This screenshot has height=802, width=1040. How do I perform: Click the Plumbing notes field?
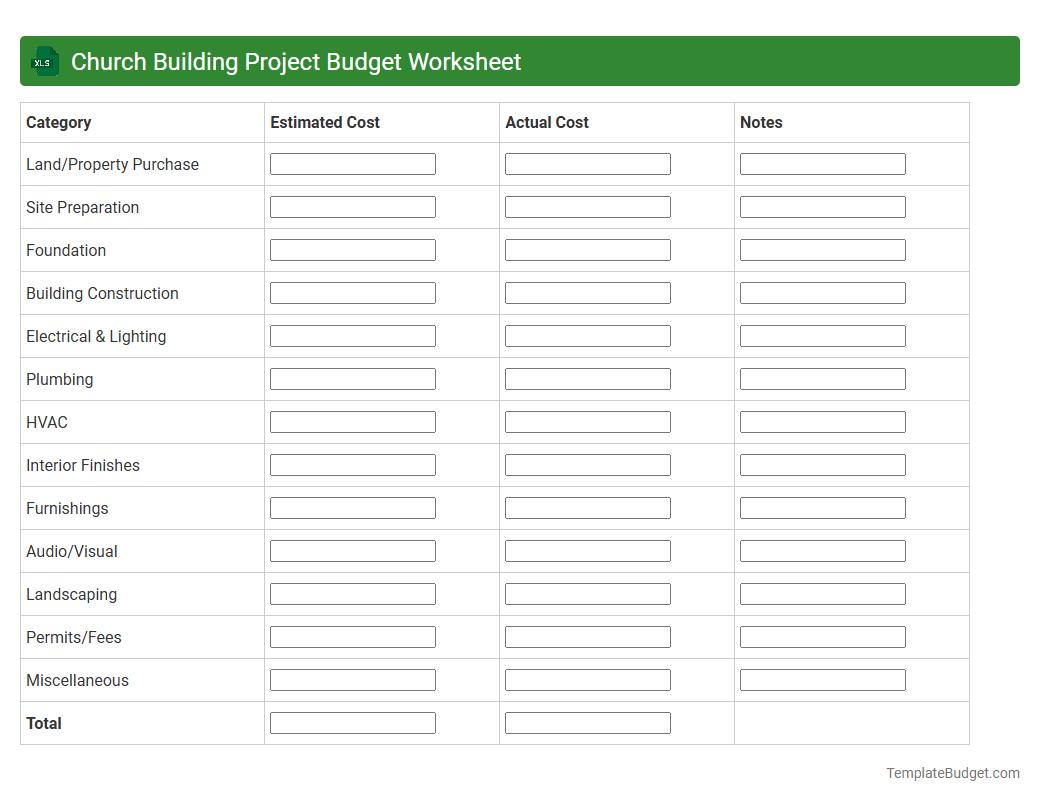pos(822,378)
